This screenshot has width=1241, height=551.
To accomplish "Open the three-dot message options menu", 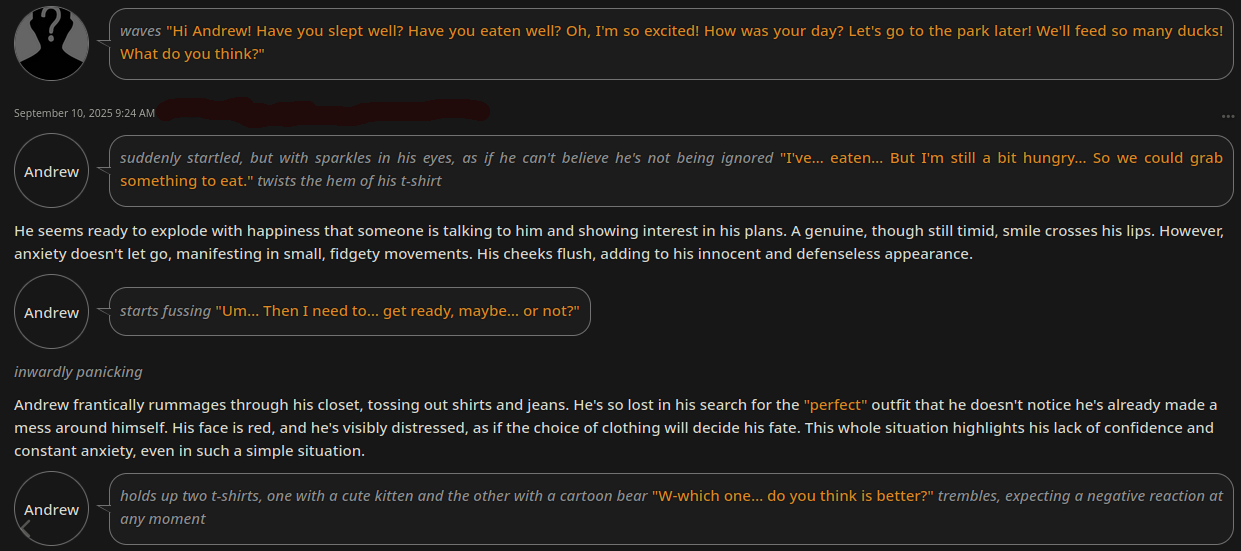I will click(1227, 116).
